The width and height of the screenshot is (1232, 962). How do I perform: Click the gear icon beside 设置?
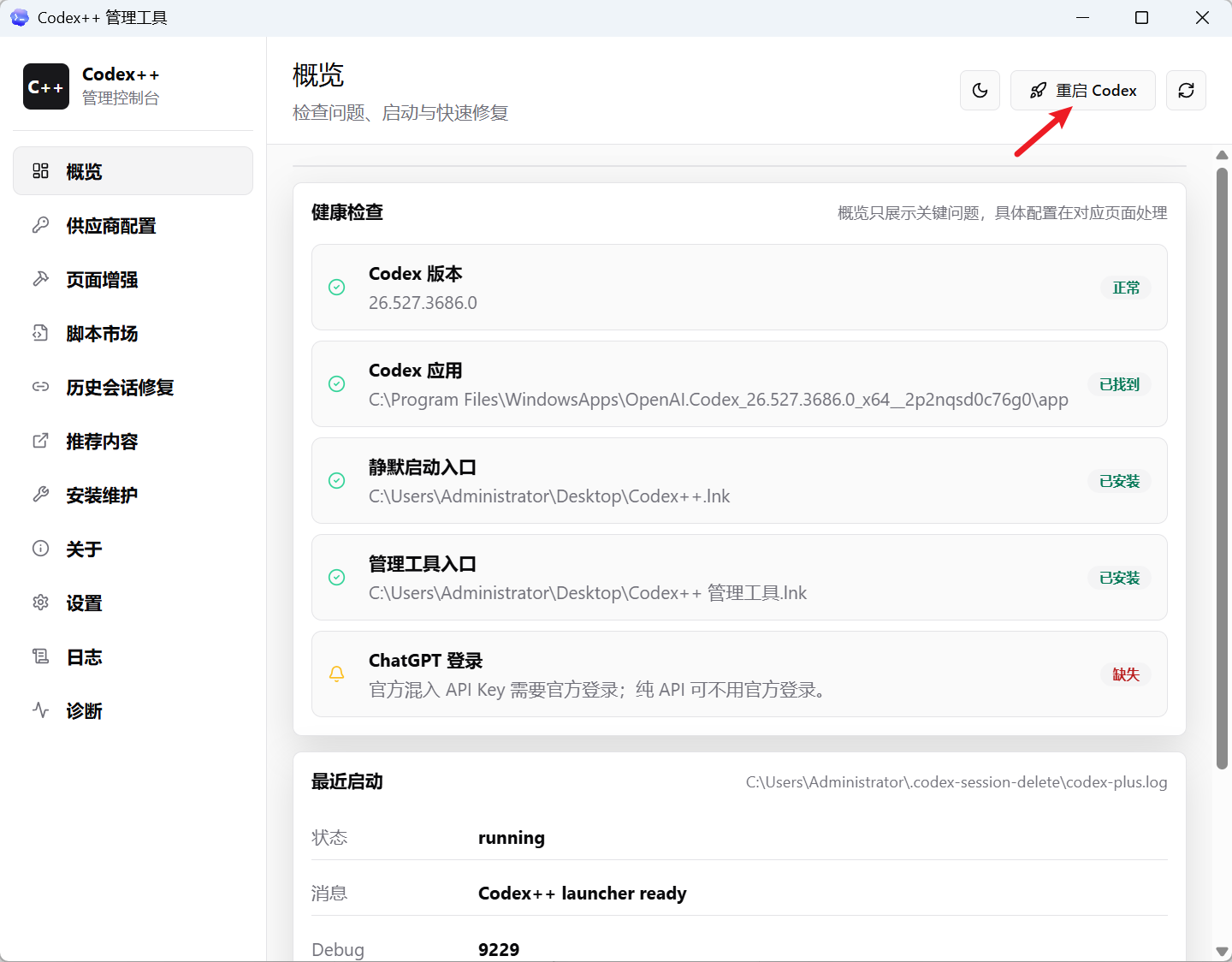(x=40, y=603)
